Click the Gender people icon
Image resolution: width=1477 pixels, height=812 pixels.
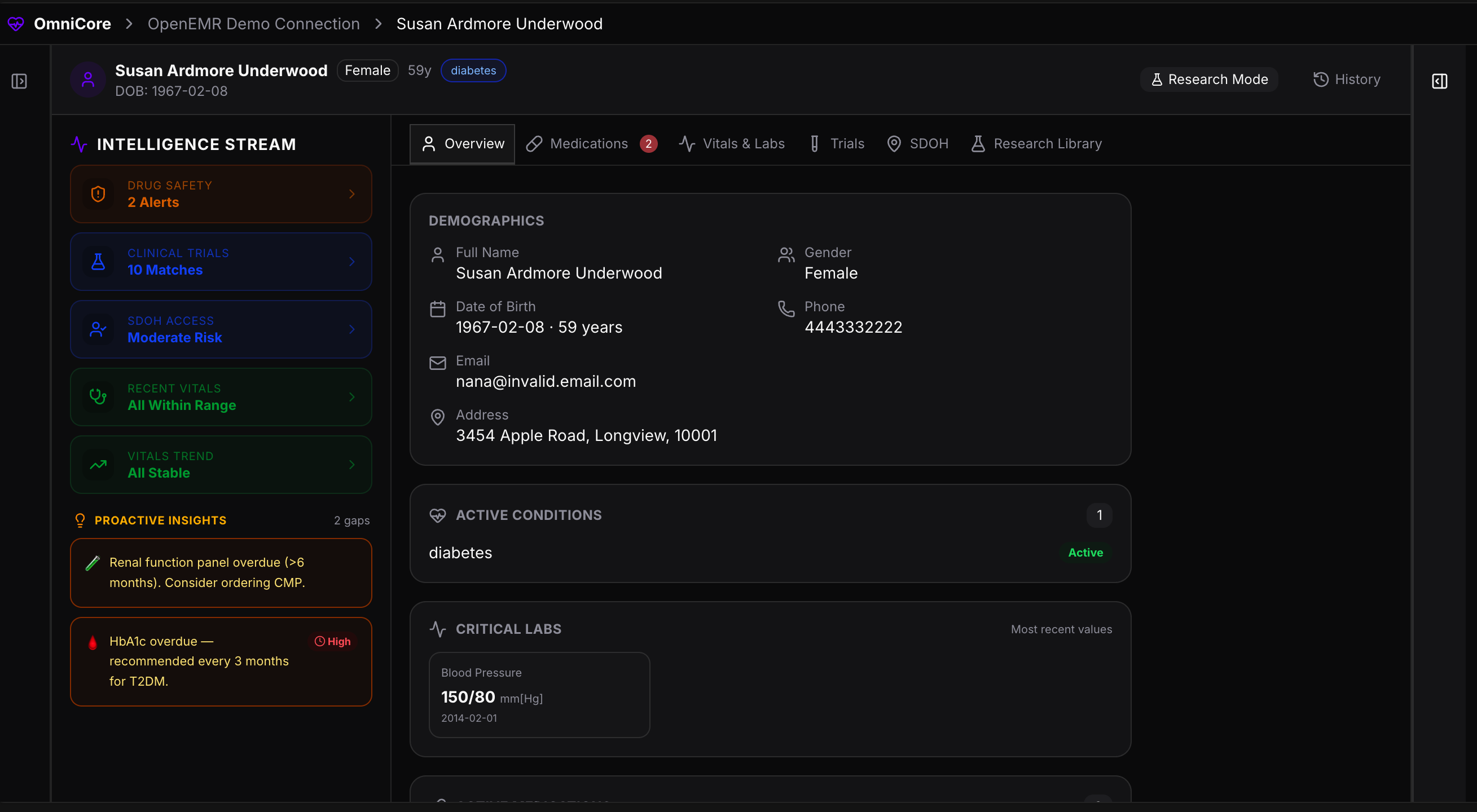[x=786, y=255]
